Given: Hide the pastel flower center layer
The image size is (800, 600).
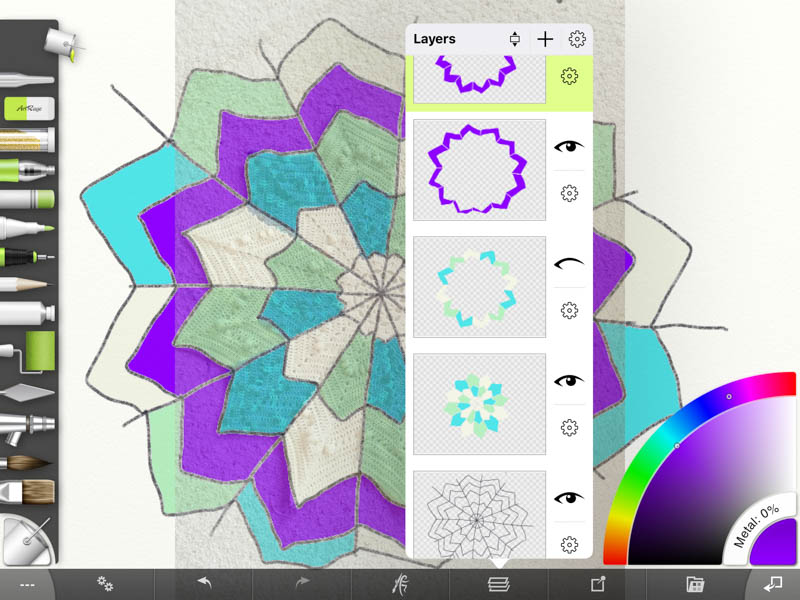Looking at the screenshot, I should point(569,381).
